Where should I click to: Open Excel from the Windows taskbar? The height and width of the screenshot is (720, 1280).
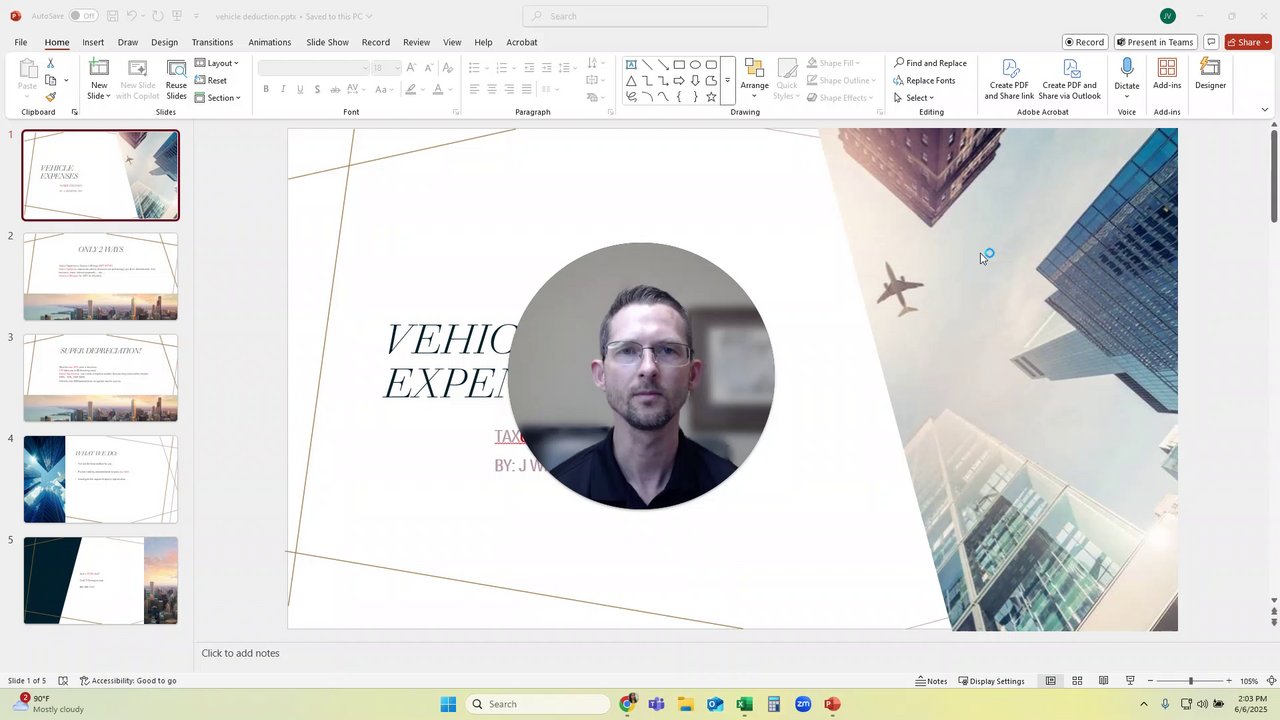tap(744, 704)
